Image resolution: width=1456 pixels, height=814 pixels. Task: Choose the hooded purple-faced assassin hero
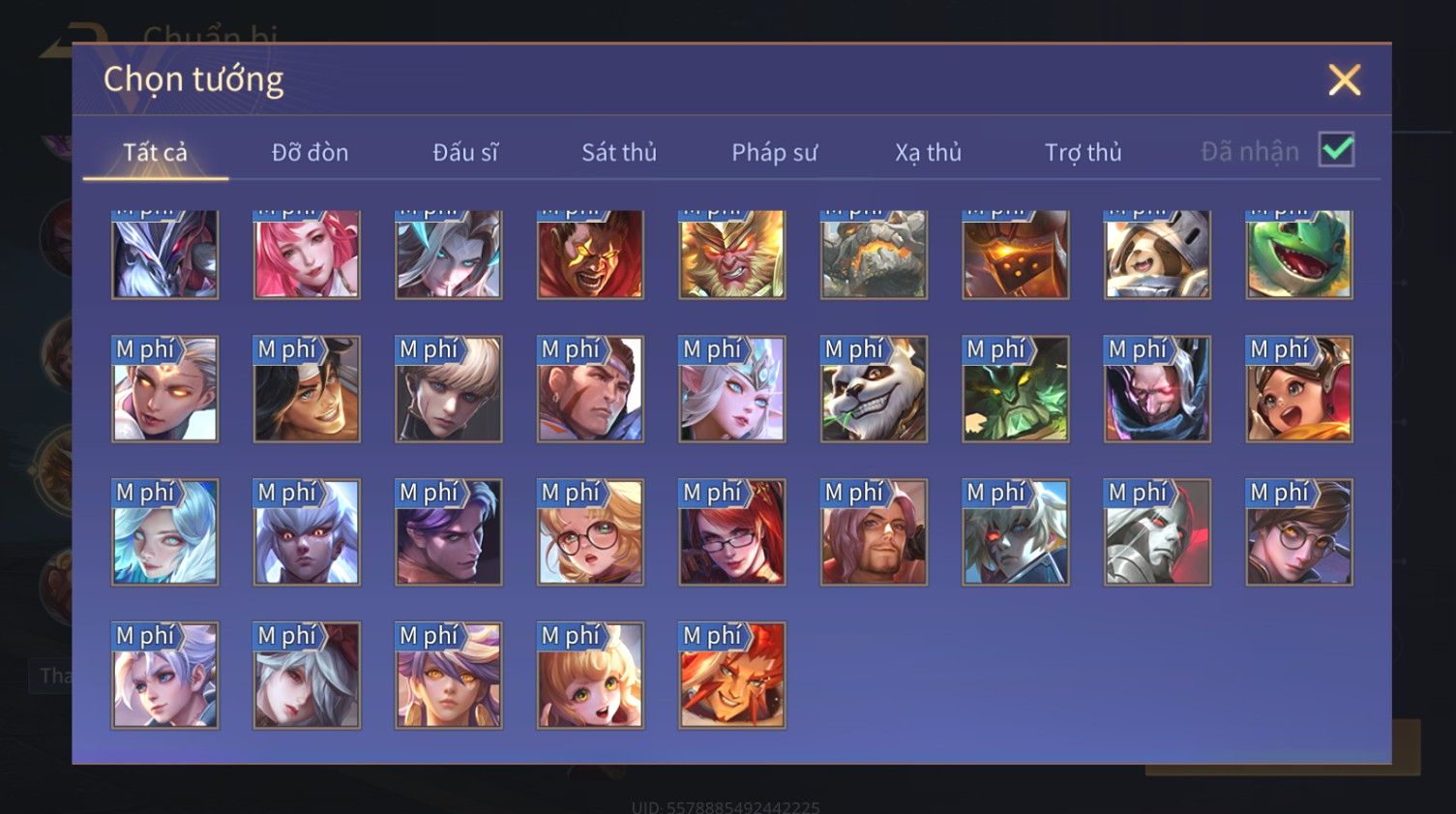point(1157,389)
